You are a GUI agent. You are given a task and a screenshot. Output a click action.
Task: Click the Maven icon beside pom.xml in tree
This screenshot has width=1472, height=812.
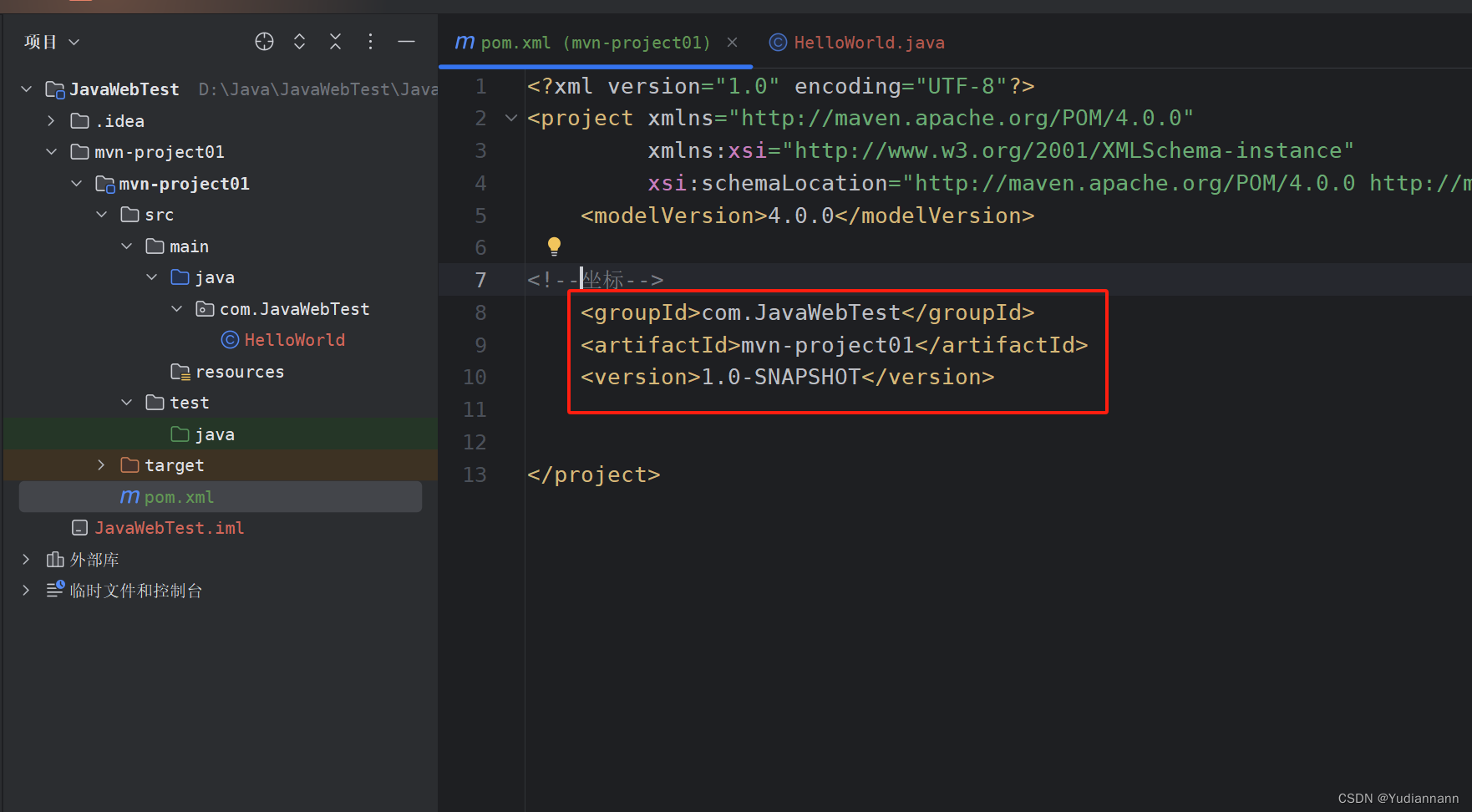click(129, 496)
